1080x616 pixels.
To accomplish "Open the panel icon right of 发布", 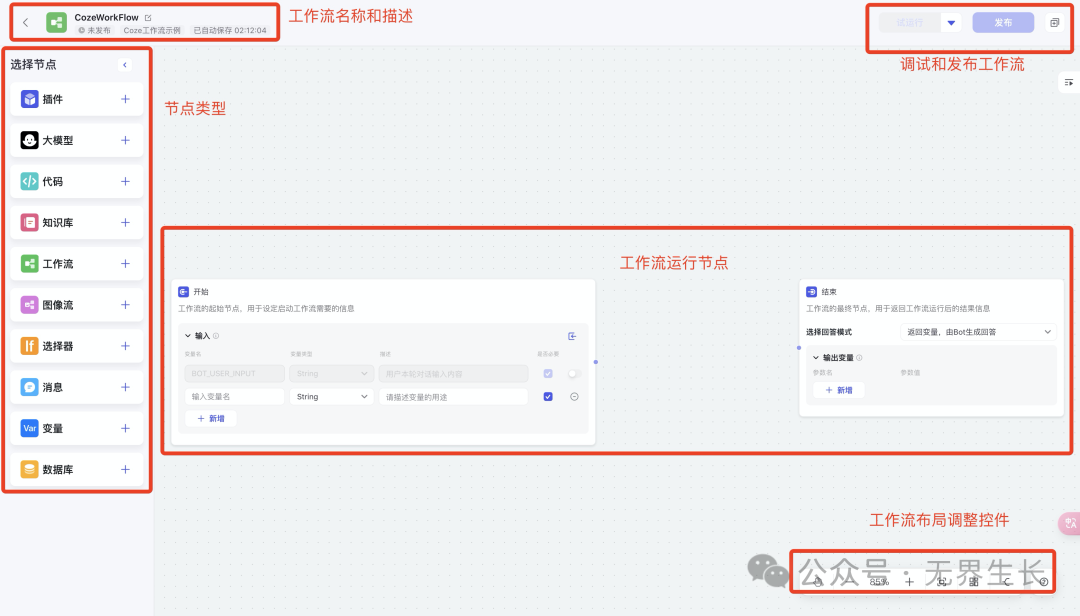I will point(1055,23).
